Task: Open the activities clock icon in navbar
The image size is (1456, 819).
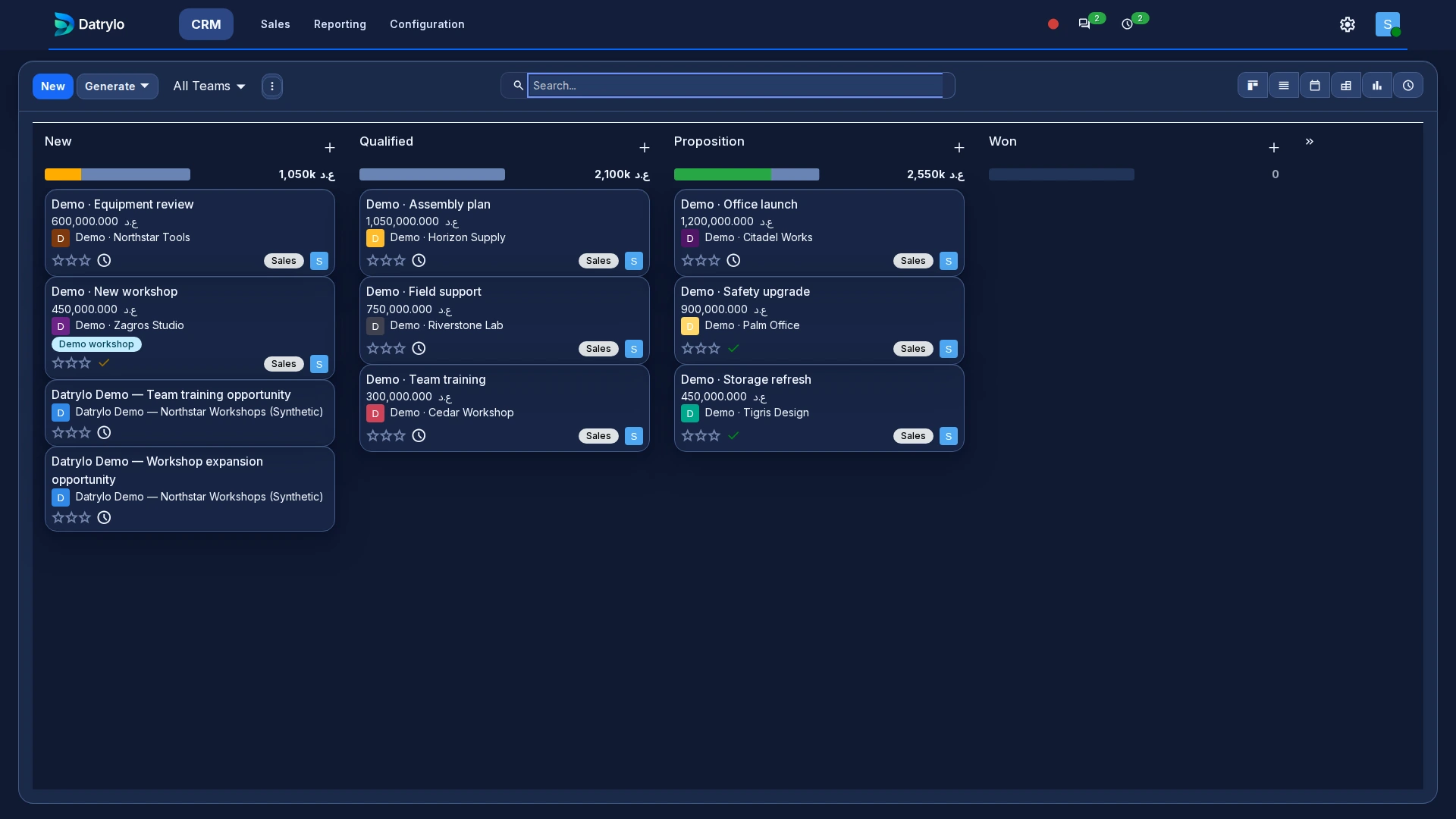Action: 1128,24
